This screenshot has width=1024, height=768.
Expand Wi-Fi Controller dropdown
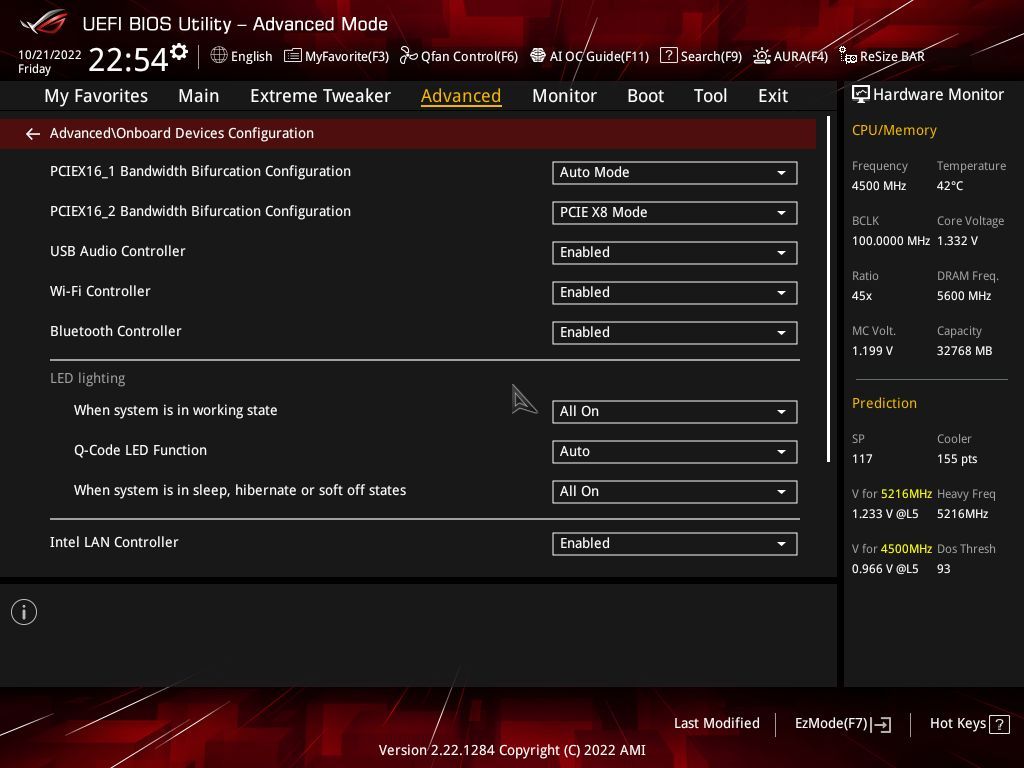click(675, 293)
